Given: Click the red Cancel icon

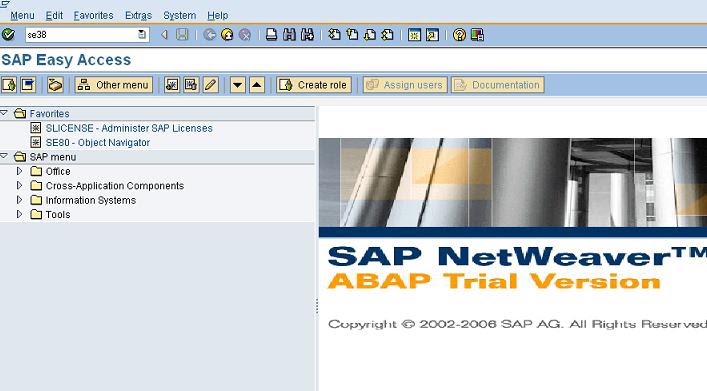Looking at the screenshot, I should 244,35.
